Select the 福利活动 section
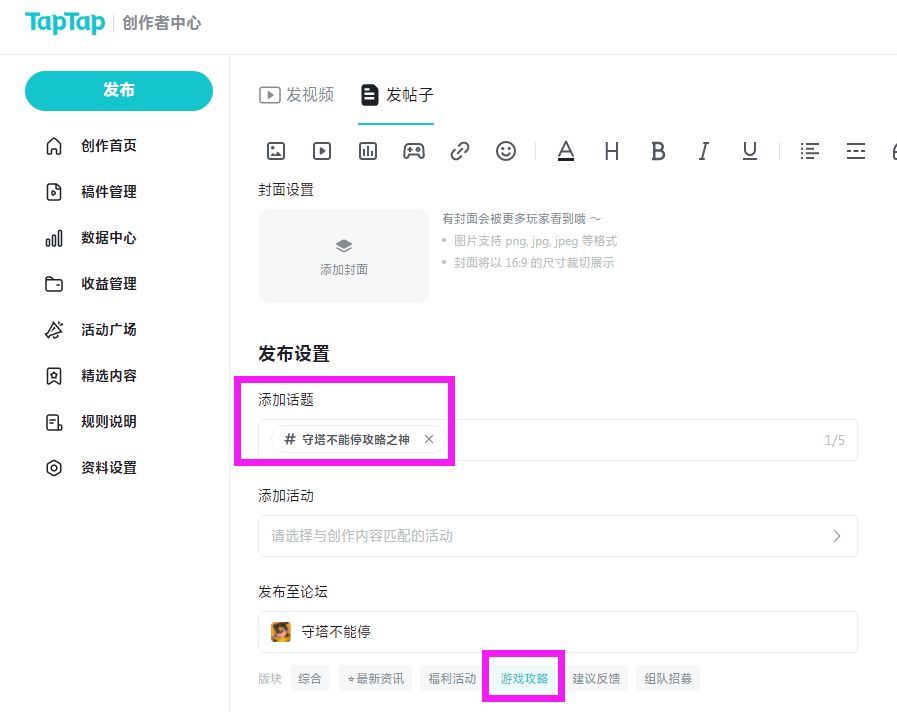Viewport: 897px width, 712px height. 452,679
